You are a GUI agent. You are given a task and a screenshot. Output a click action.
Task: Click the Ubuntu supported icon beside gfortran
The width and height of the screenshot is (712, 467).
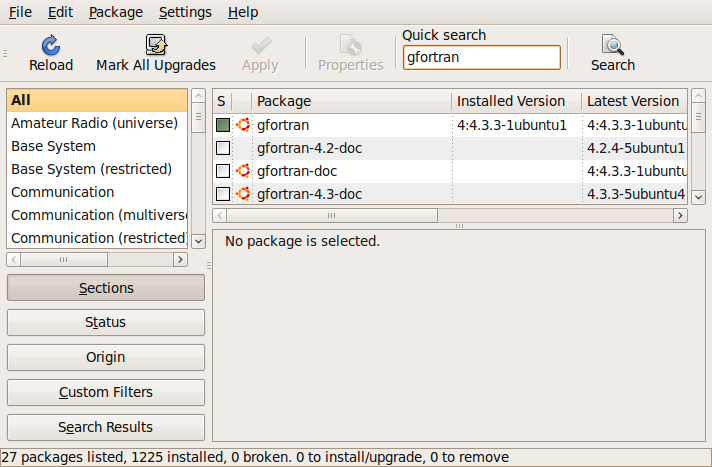coord(242,125)
